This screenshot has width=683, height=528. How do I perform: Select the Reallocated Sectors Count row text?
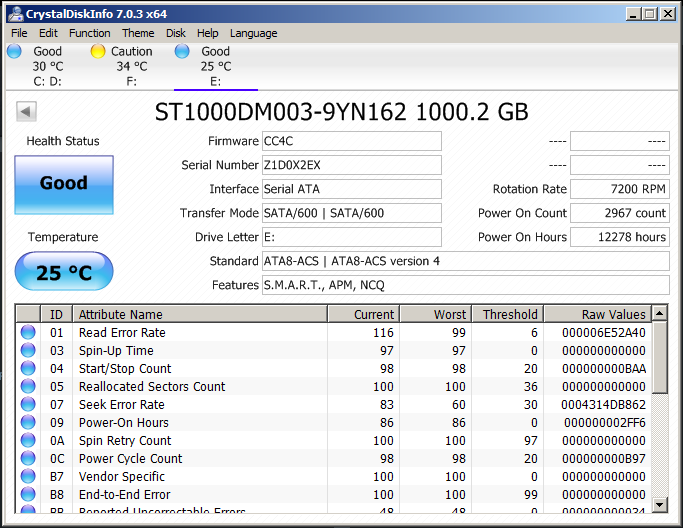(x=152, y=386)
